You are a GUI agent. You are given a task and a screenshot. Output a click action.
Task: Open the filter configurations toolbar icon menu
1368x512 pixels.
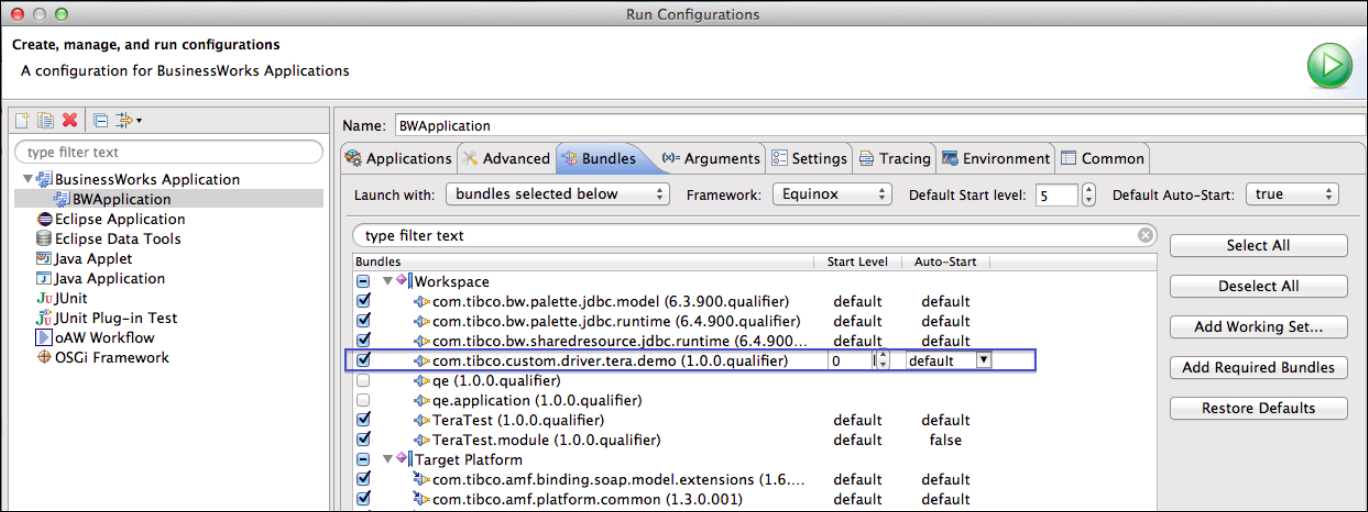pyautogui.click(x=128, y=120)
